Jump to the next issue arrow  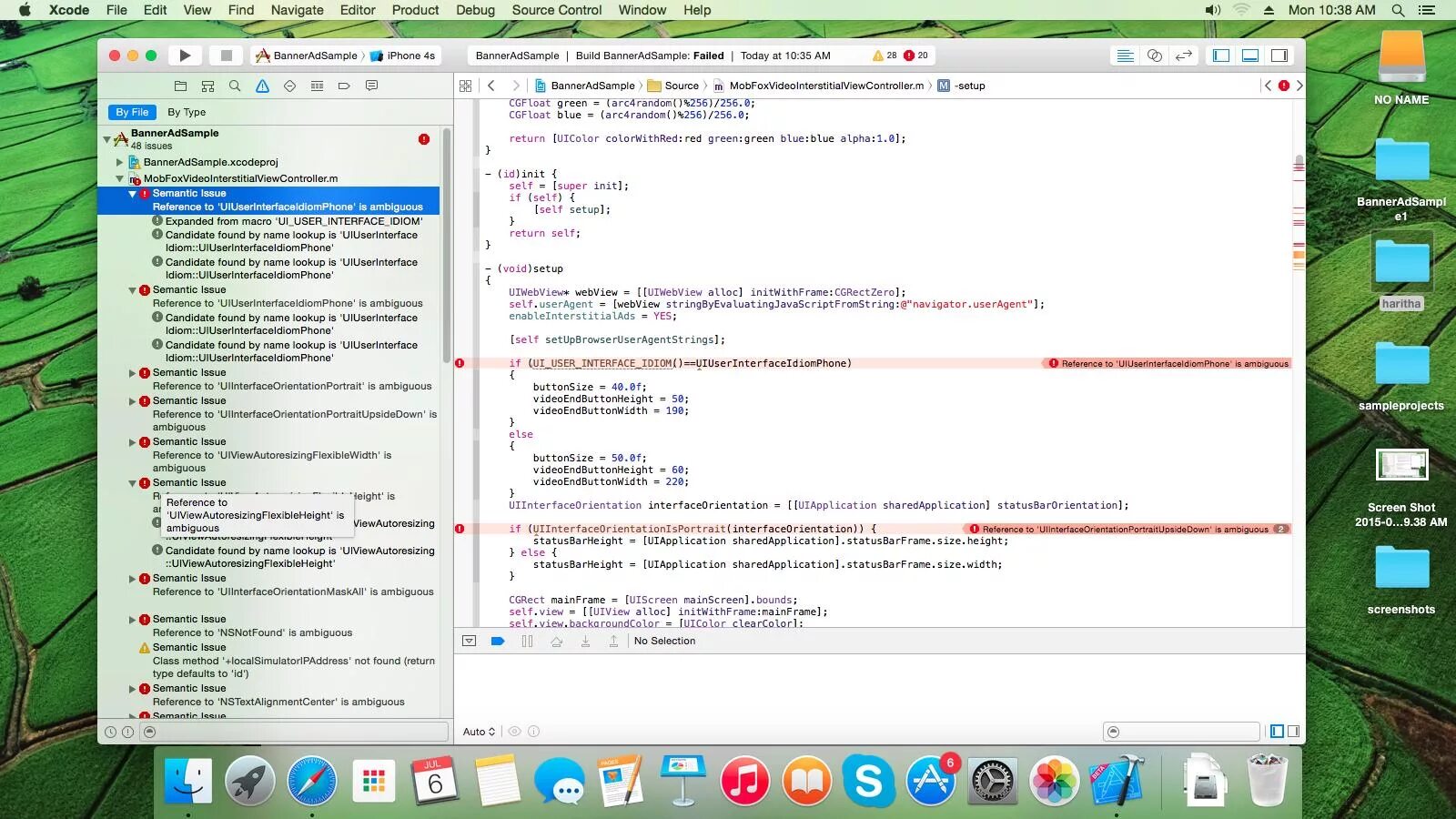[1299, 86]
